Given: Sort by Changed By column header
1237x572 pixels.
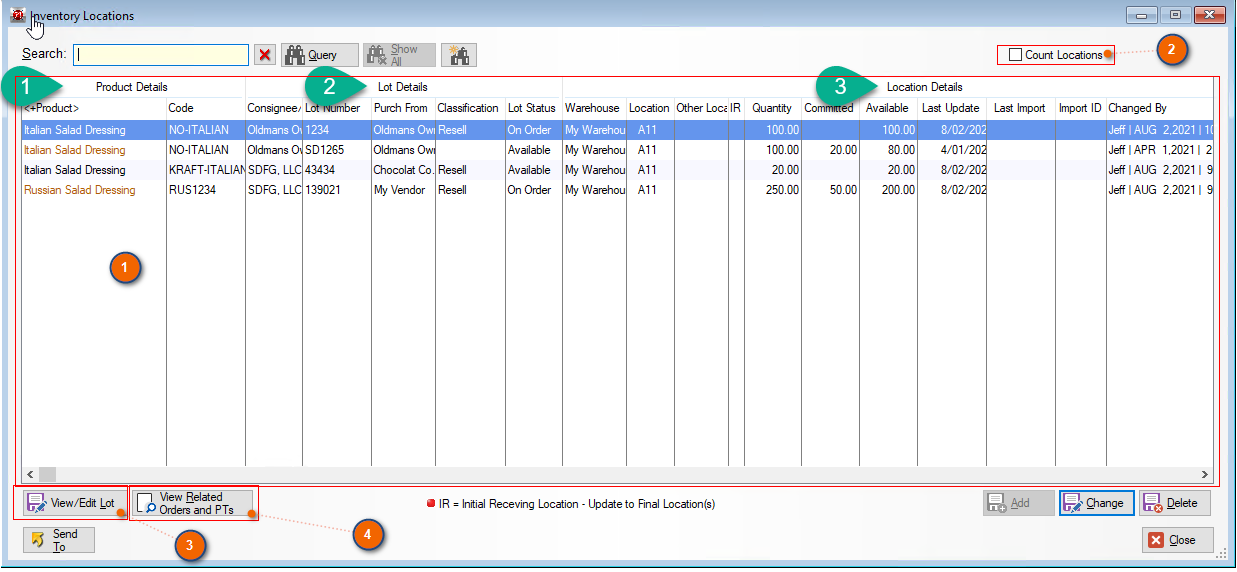Looking at the screenshot, I should (1159, 108).
